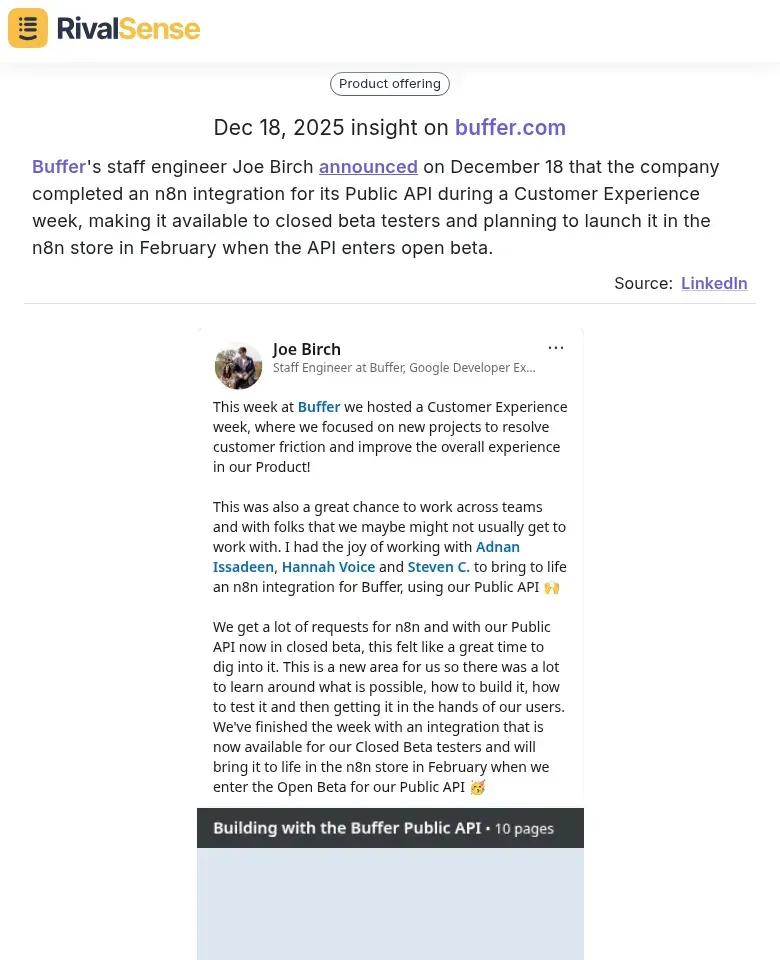Open the buffer.com insight link
This screenshot has height=960, width=780.
[x=510, y=128]
